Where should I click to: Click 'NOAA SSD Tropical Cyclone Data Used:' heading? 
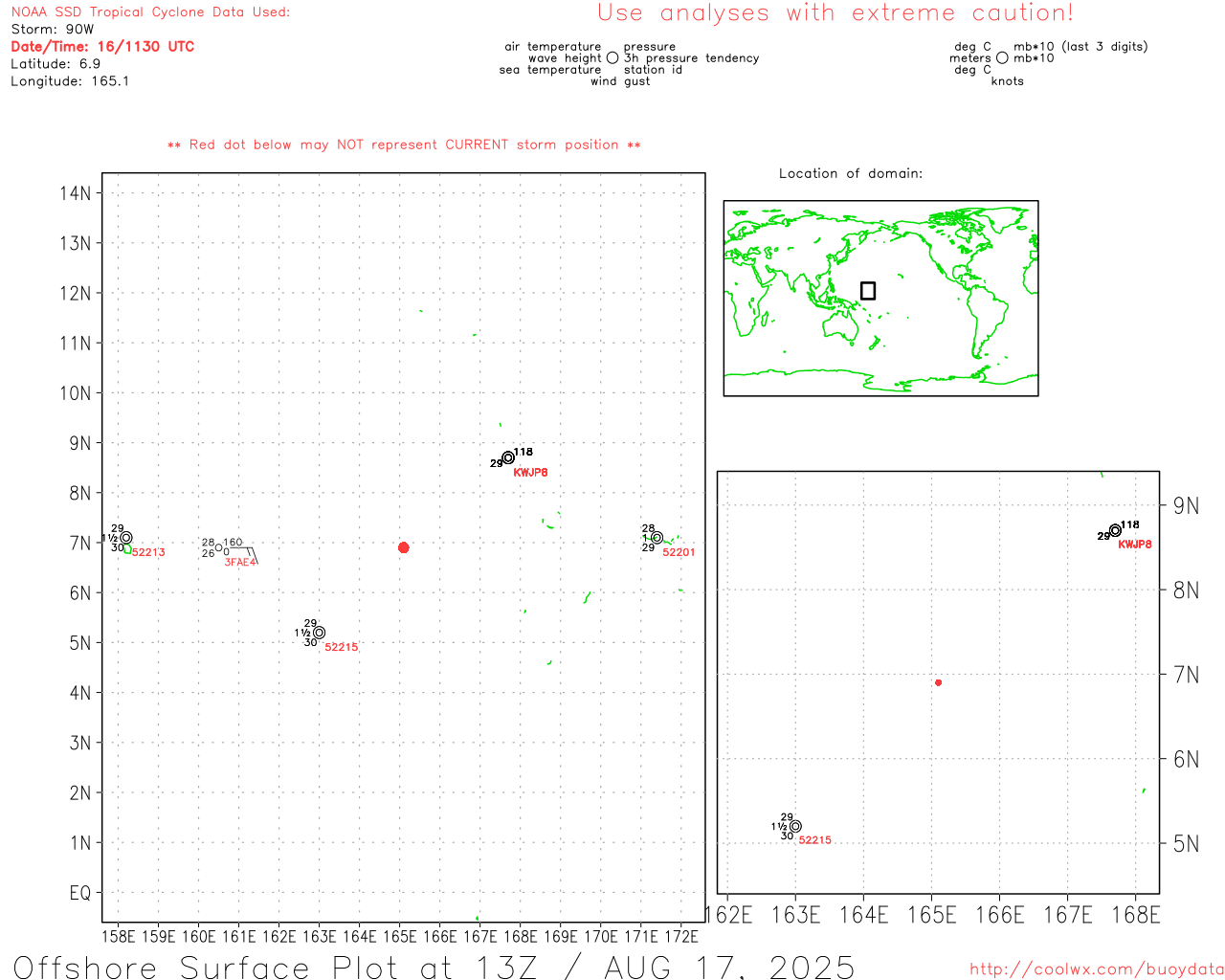click(150, 12)
